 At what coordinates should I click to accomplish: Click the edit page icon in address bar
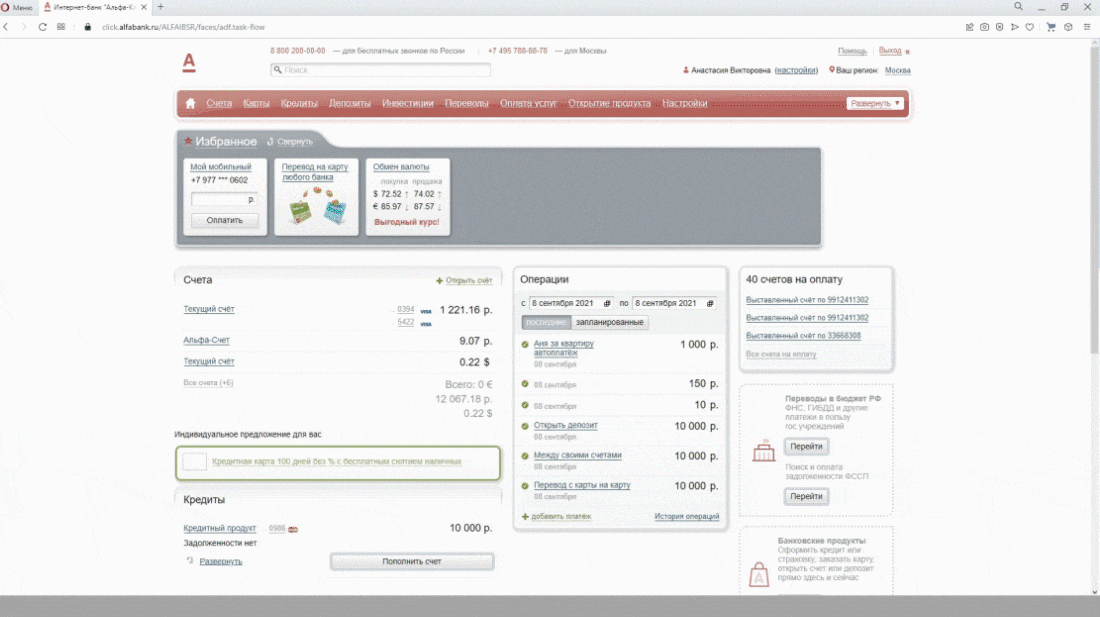(x=970, y=27)
